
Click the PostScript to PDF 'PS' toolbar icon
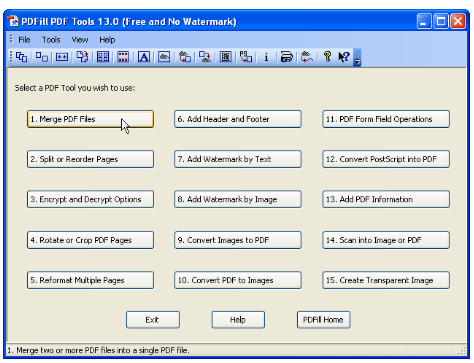(x=246, y=57)
